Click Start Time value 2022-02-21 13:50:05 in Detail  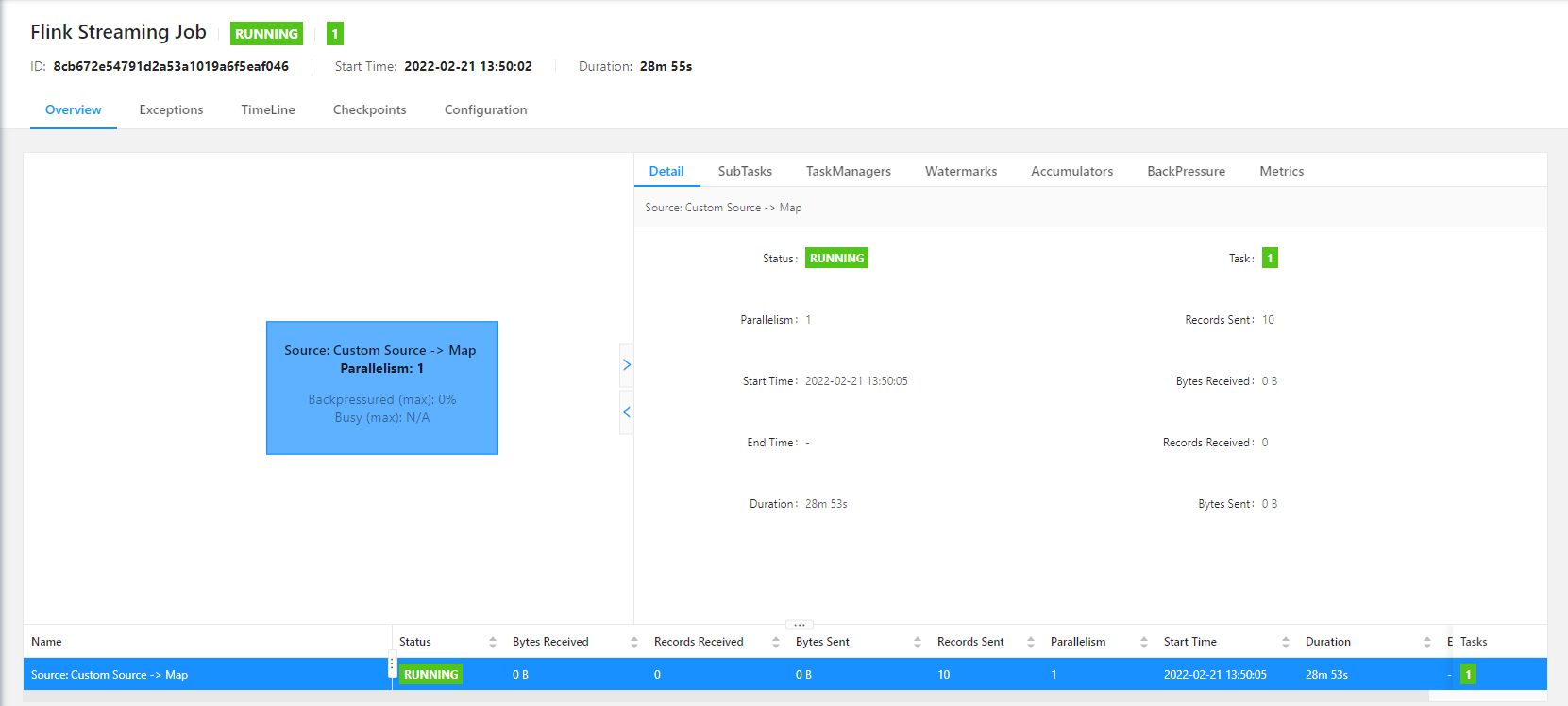pos(856,381)
